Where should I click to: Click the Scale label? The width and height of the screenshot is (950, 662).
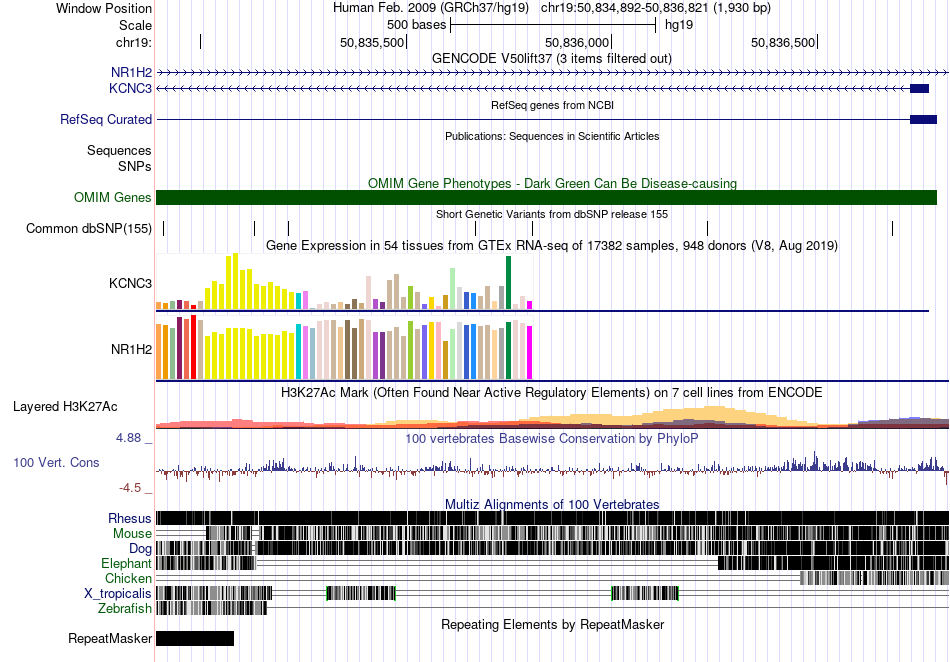pyautogui.click(x=136, y=25)
